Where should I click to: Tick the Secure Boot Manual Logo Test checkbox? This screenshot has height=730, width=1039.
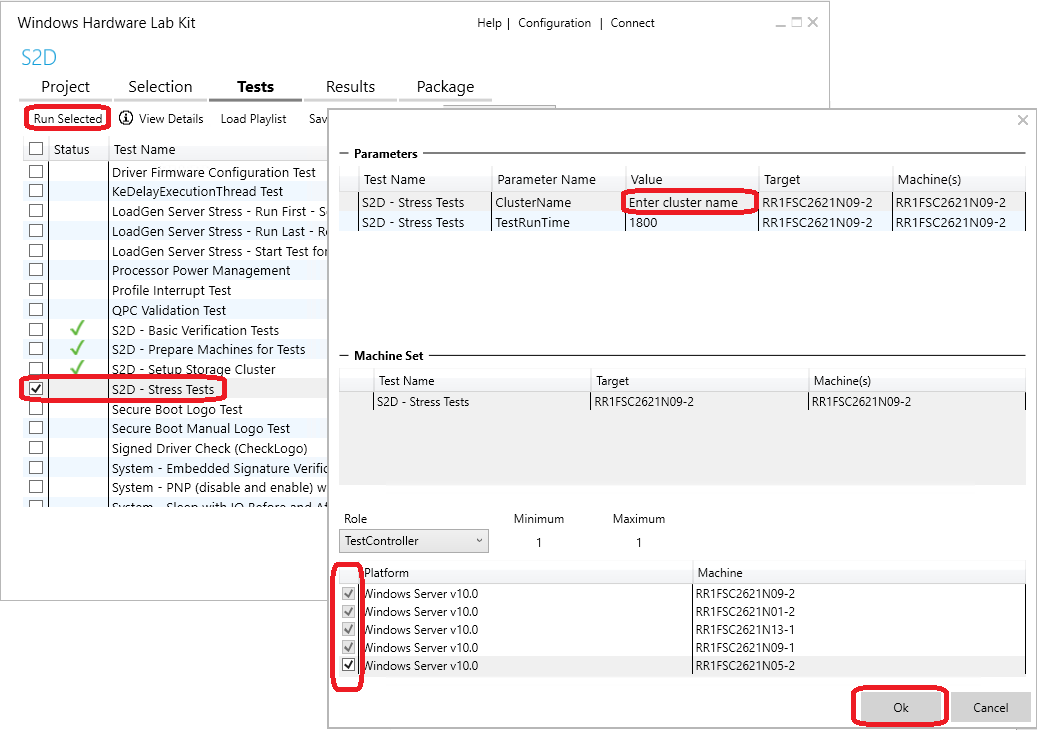pos(36,428)
